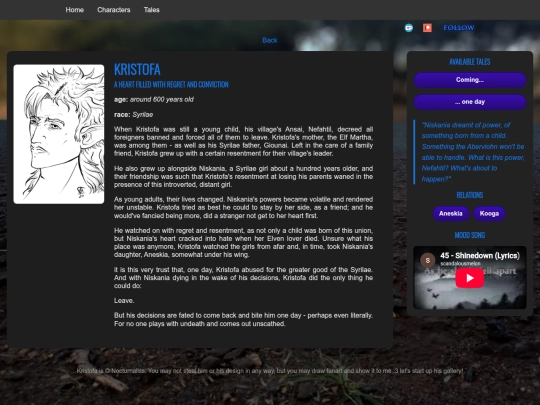
Task: Click the FOLLOW link
Action: (x=459, y=28)
